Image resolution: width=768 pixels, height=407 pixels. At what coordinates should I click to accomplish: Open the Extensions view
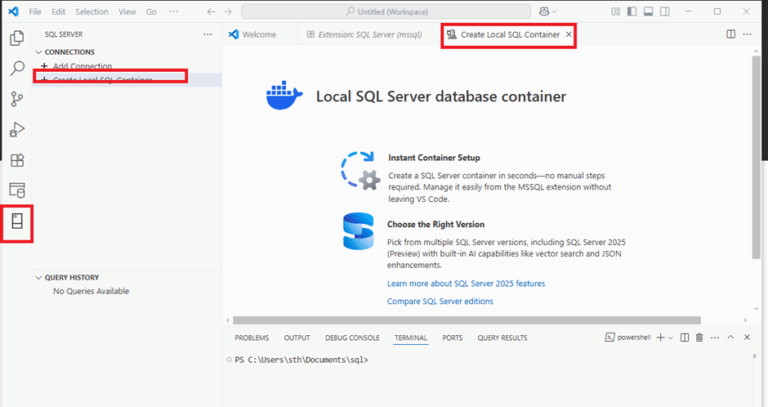coord(16,160)
